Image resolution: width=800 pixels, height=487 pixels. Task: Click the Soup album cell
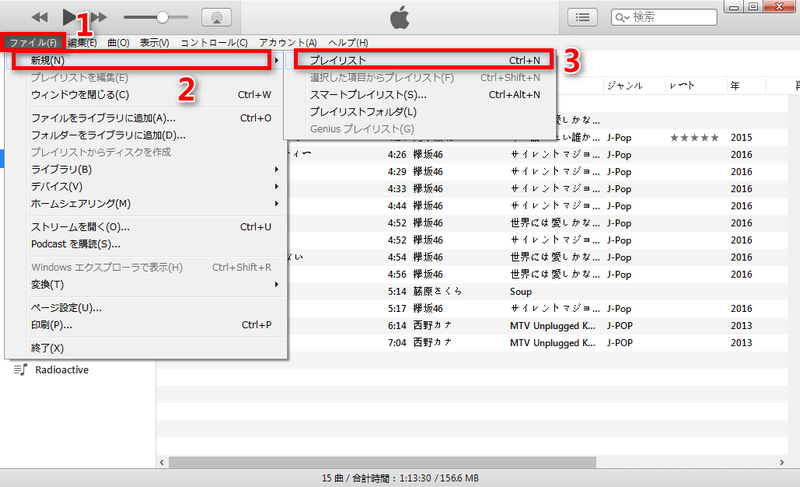(x=520, y=292)
